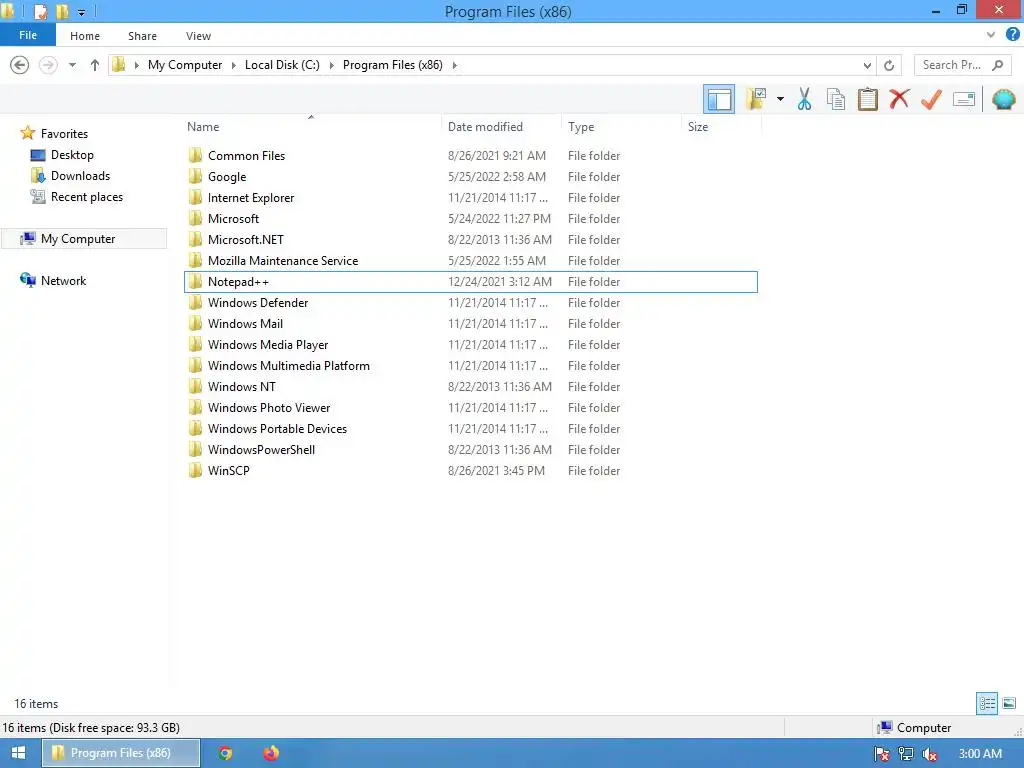Select Downloads in the navigation pane
Image resolution: width=1024 pixels, height=768 pixels.
tap(80, 176)
